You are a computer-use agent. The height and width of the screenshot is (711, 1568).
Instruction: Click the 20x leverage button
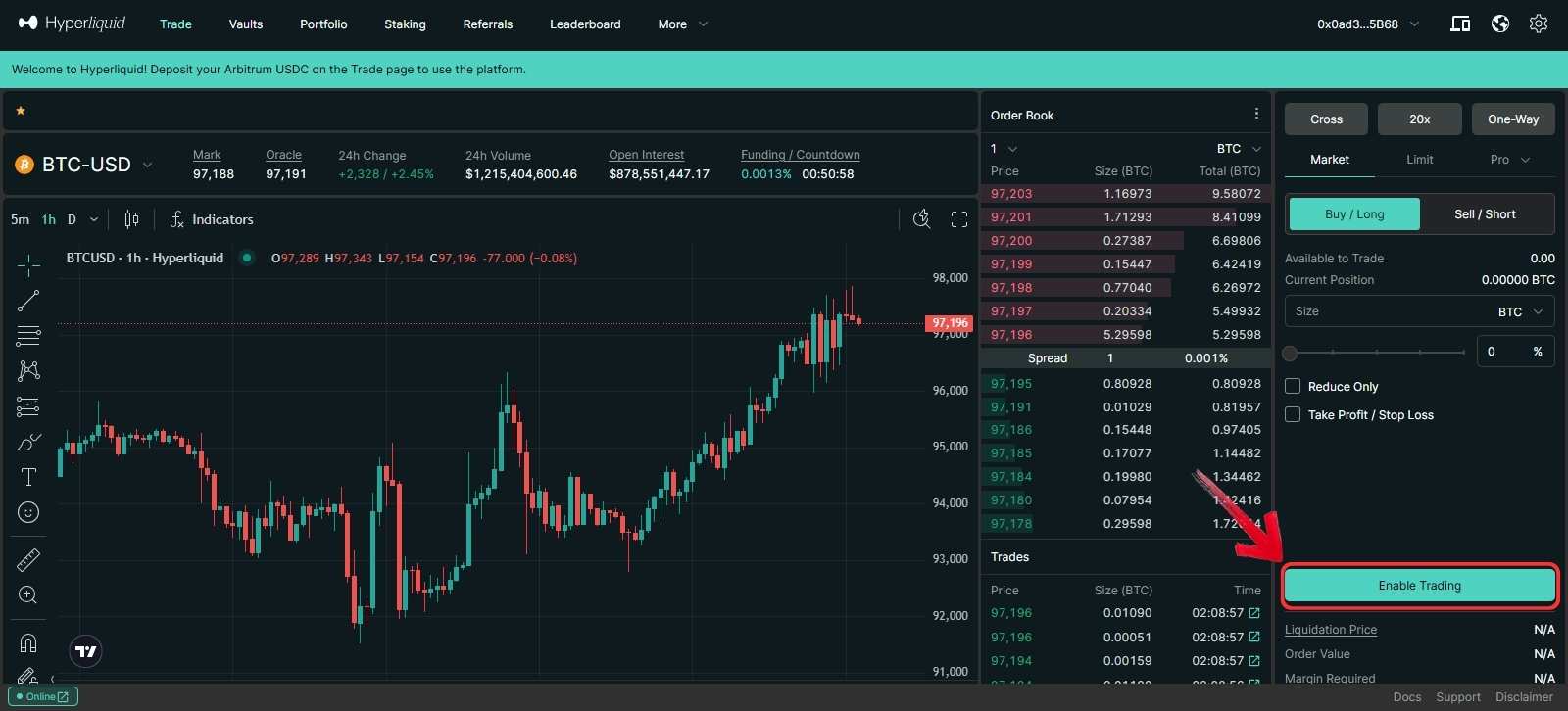pyautogui.click(x=1420, y=119)
